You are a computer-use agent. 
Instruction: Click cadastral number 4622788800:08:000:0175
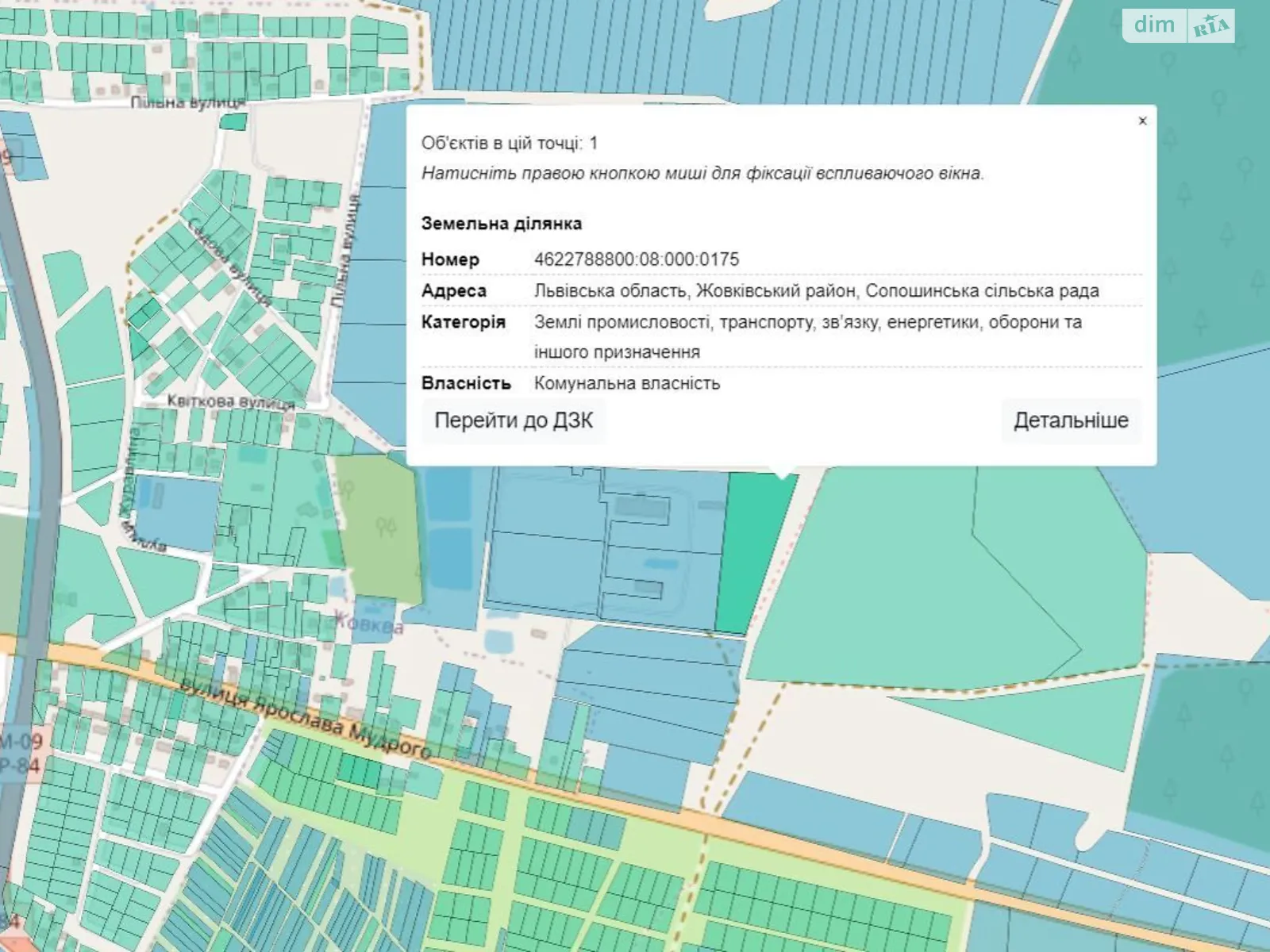637,259
